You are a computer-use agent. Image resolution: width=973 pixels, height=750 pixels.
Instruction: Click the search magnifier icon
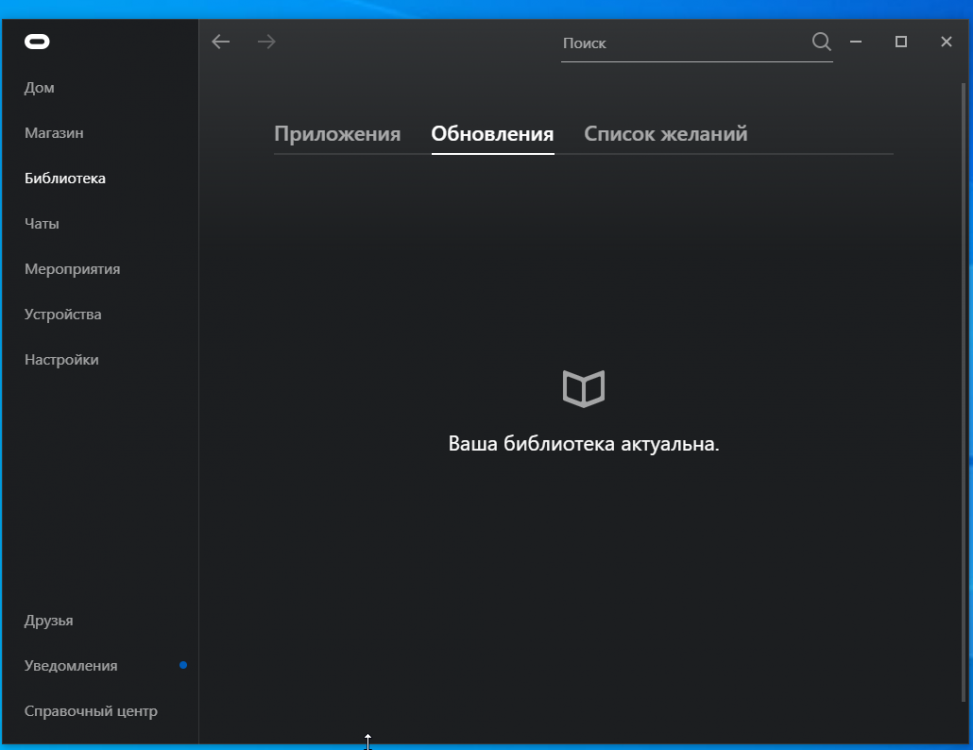pyautogui.click(x=821, y=42)
